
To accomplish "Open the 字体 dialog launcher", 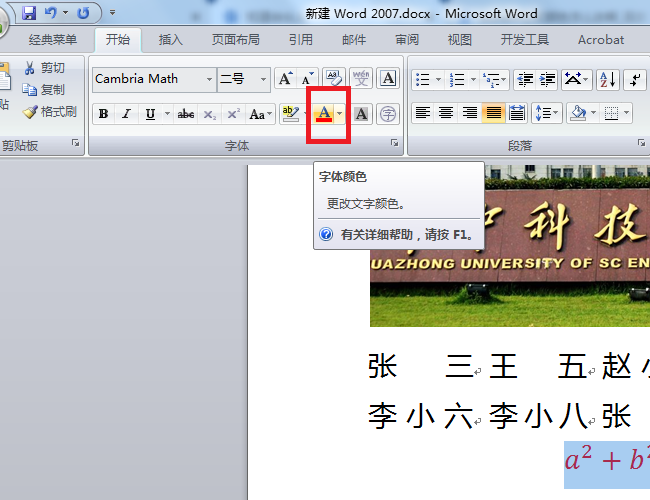I will pyautogui.click(x=394, y=143).
